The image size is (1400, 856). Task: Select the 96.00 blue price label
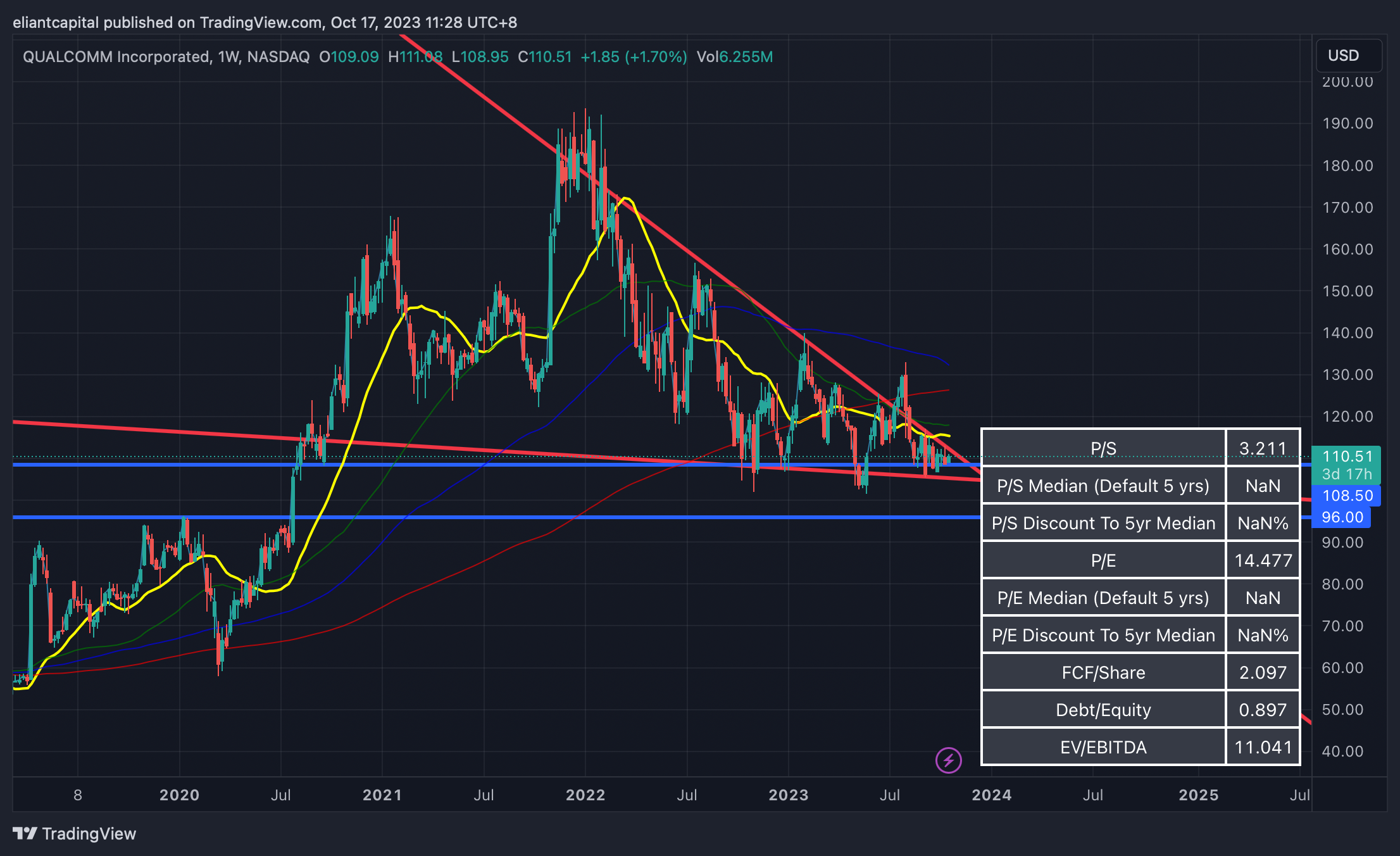pyautogui.click(x=1342, y=517)
